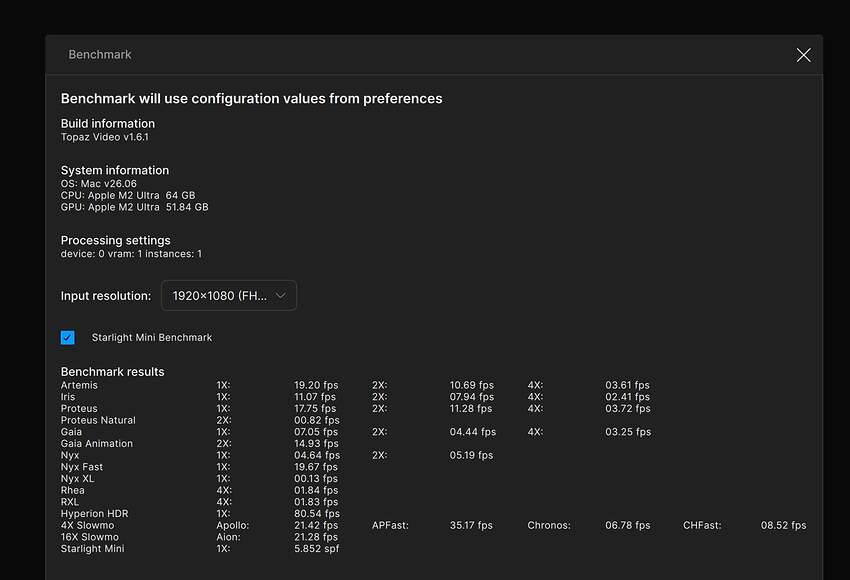Click the Benchmark dialog title
The image size is (850, 580).
(x=100, y=54)
